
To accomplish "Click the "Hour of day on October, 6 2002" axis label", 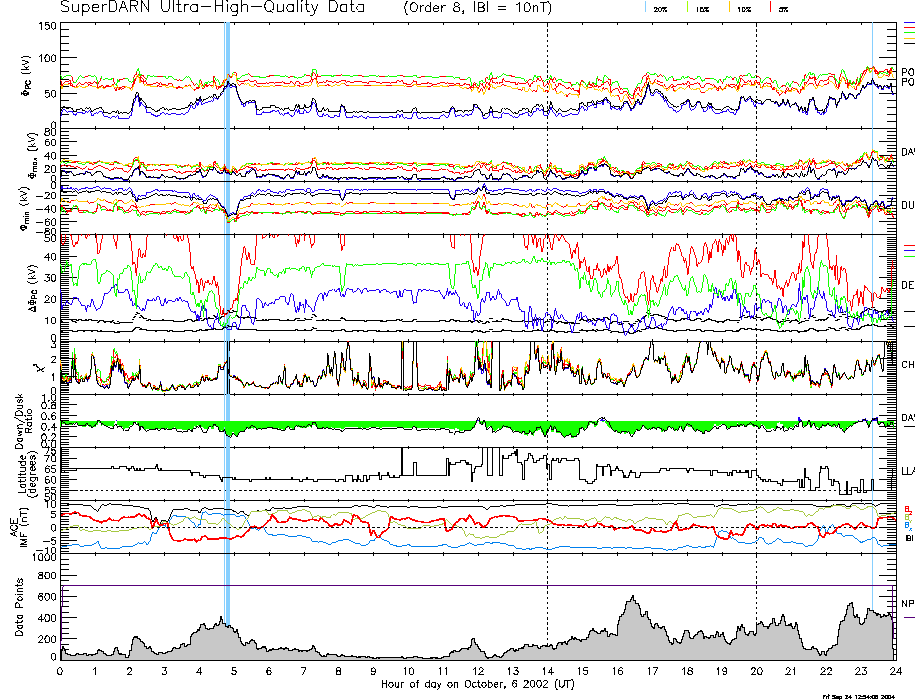I will [x=477, y=684].
